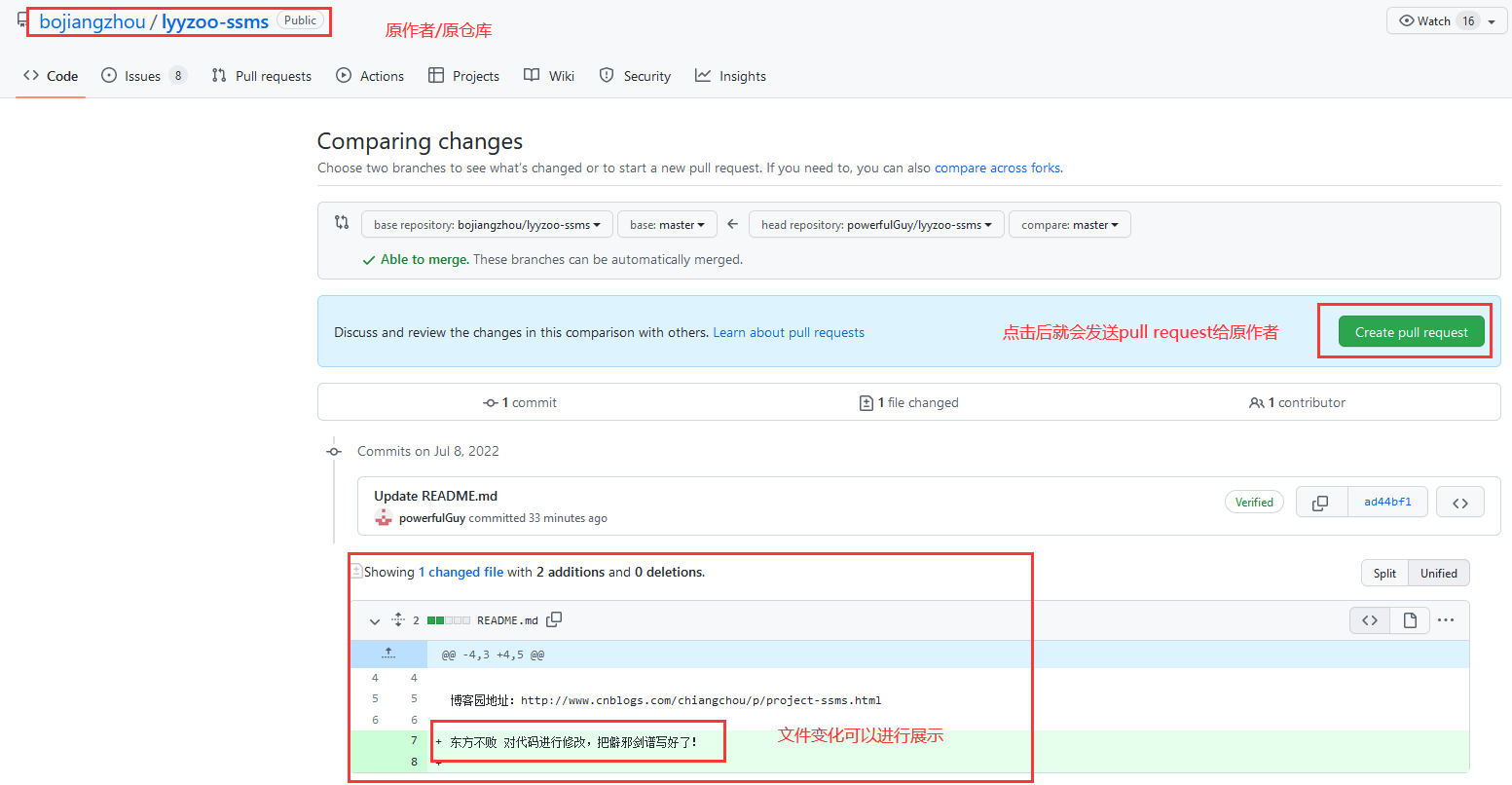Open the base: master branch dropdown
This screenshot has height=785, width=1512.
pos(667,225)
